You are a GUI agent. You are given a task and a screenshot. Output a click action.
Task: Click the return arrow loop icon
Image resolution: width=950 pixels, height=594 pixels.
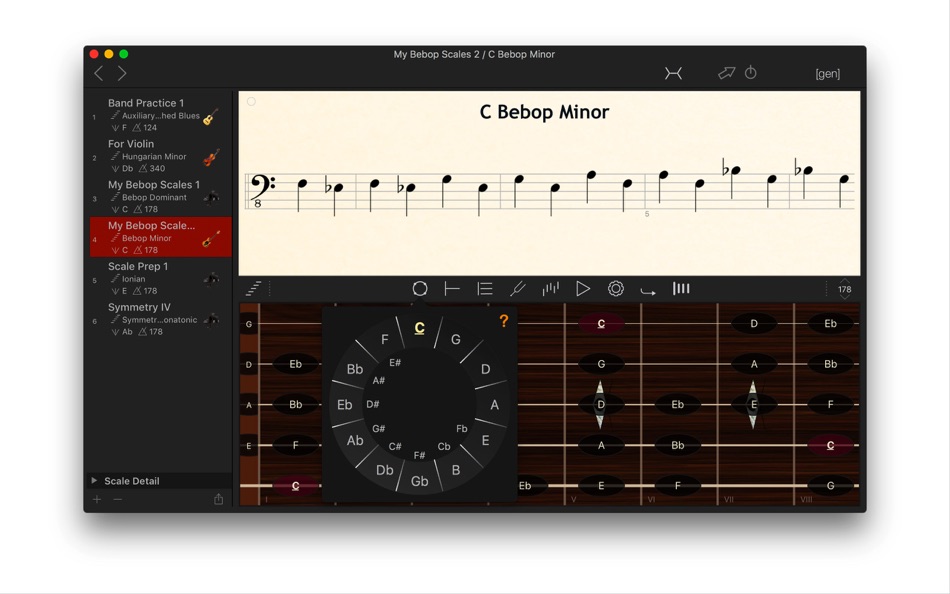pyautogui.click(x=648, y=292)
